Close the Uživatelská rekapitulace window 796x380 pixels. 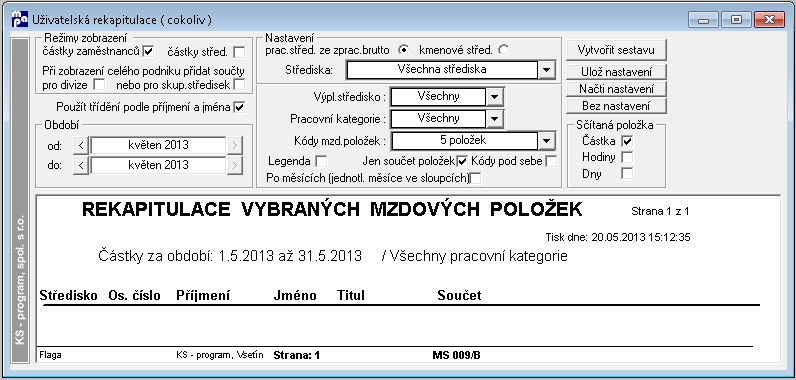[770, 20]
